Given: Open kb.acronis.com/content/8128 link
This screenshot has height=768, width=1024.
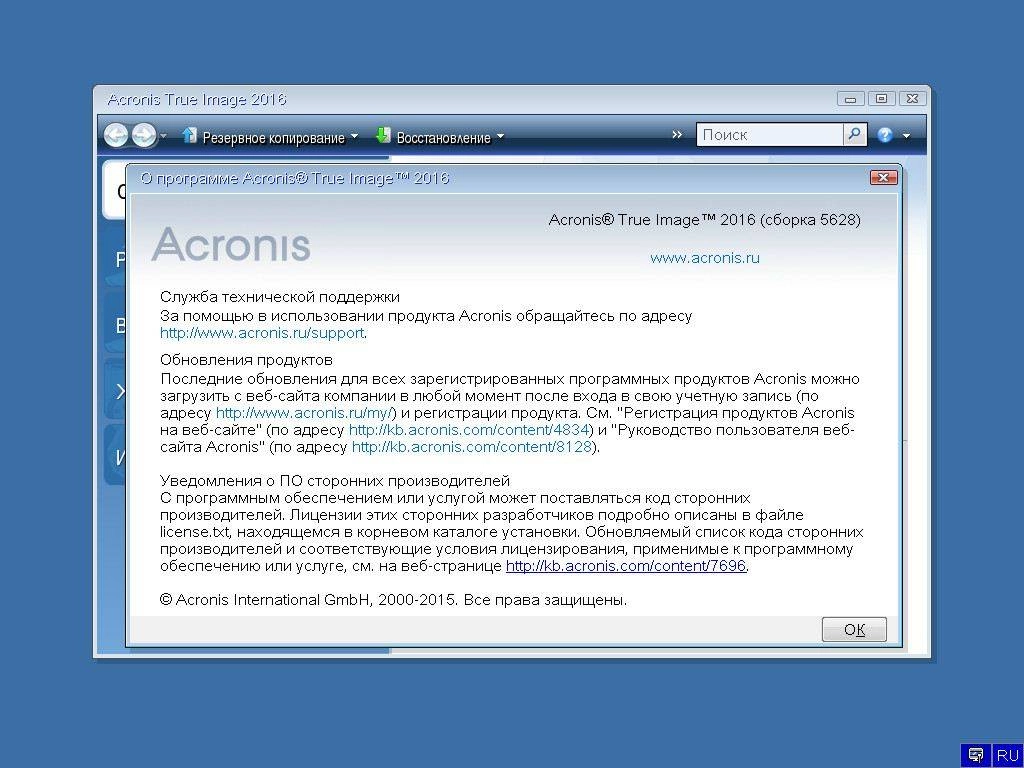Looking at the screenshot, I should tap(472, 447).
